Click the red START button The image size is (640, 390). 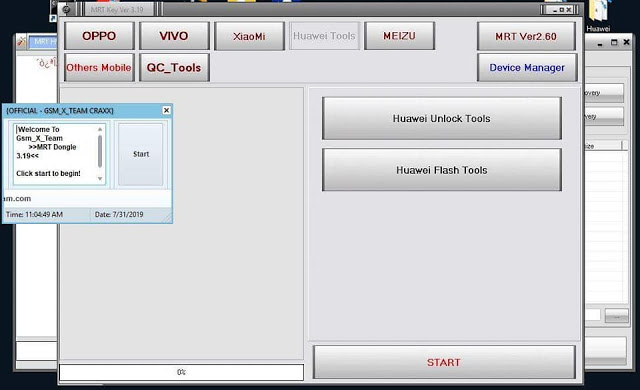coord(444,362)
